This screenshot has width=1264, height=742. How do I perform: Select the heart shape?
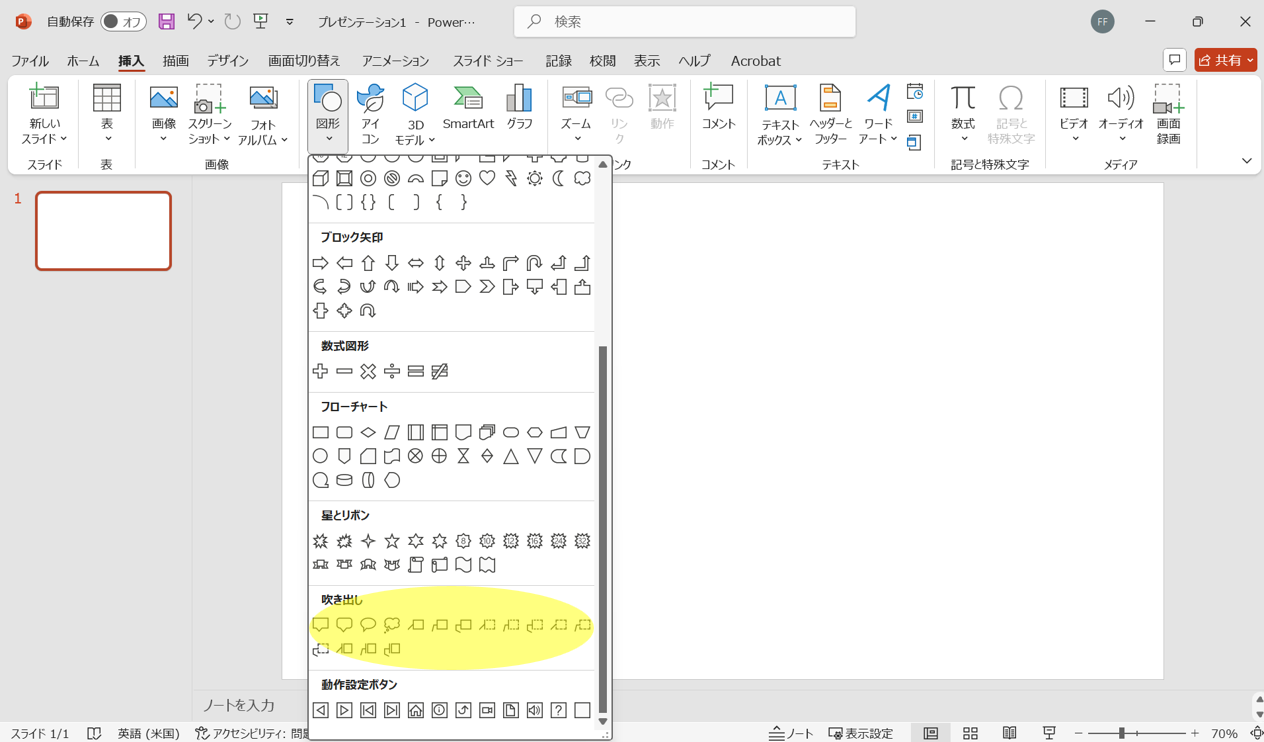pos(487,179)
